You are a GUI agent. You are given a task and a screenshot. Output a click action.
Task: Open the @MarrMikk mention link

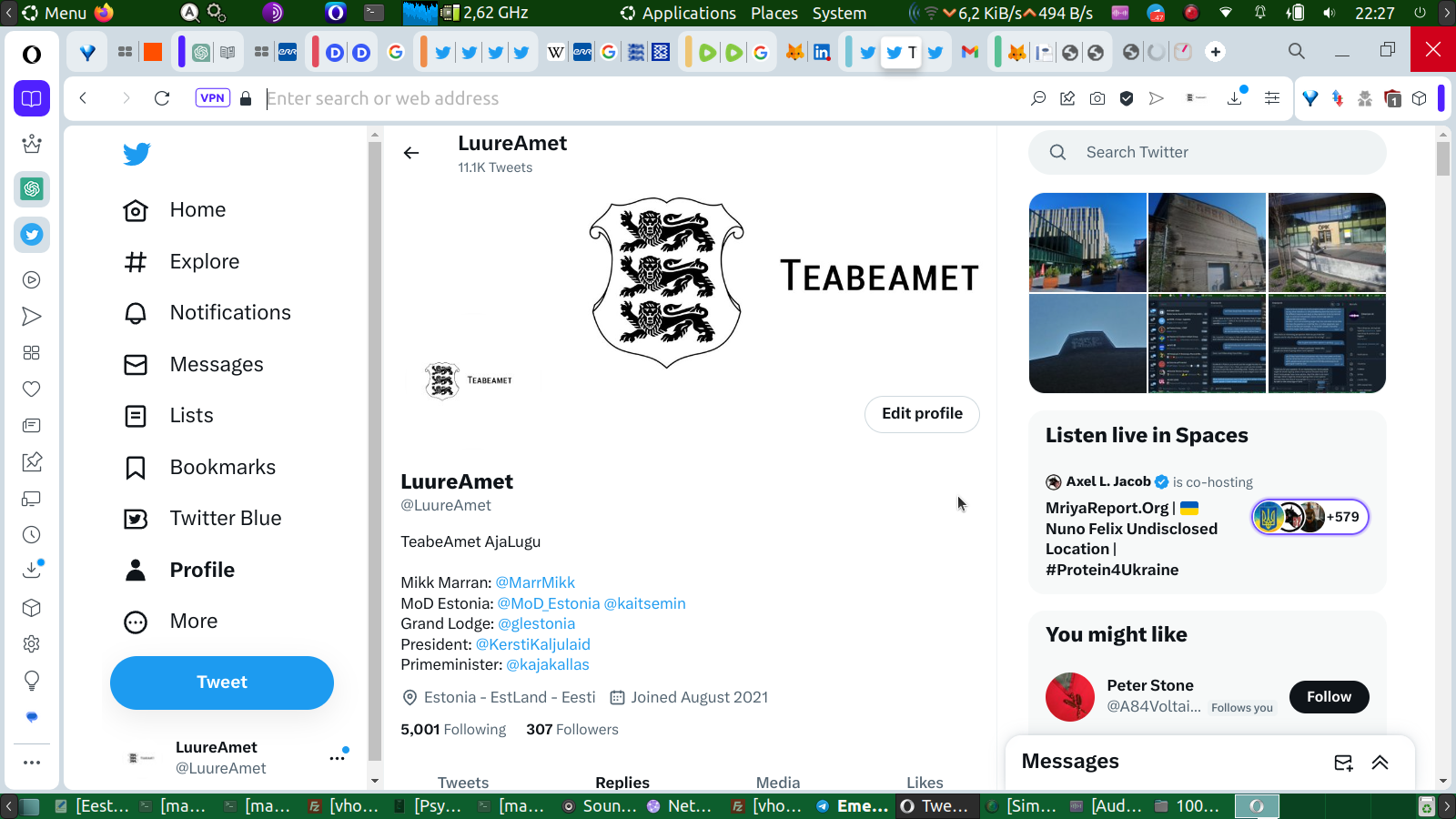click(x=535, y=582)
